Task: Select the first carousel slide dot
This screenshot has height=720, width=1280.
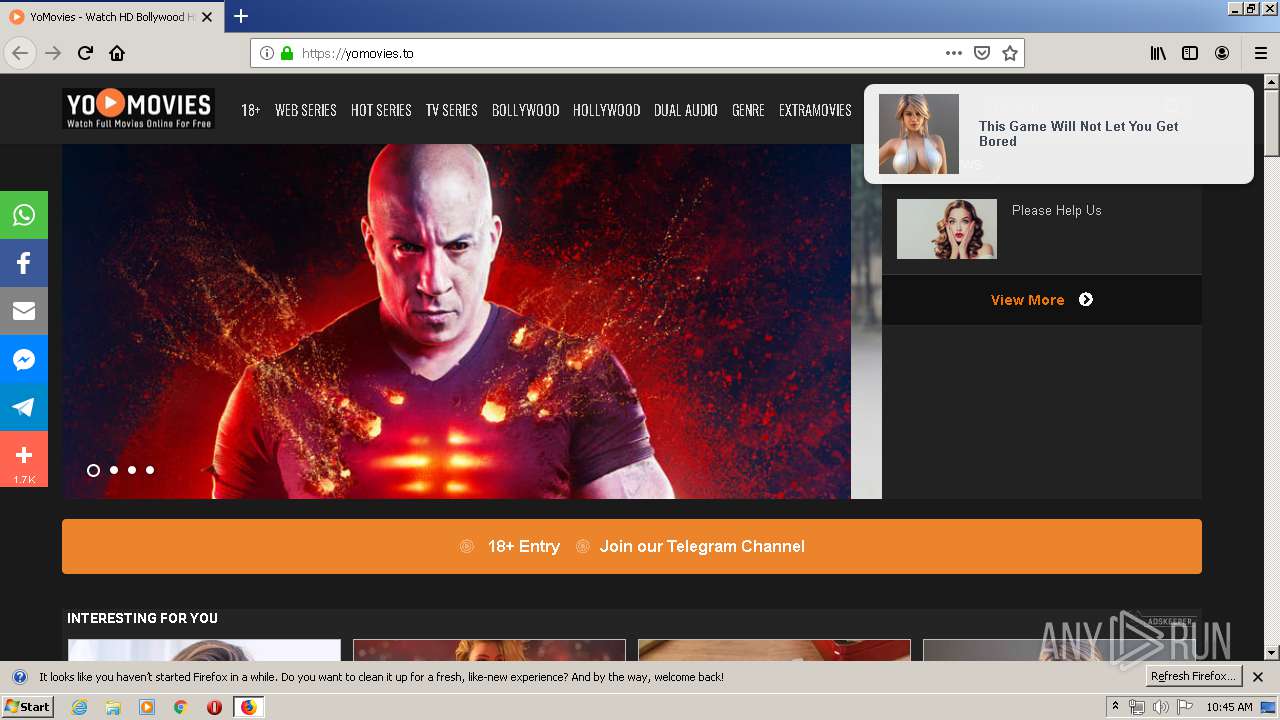Action: point(93,470)
